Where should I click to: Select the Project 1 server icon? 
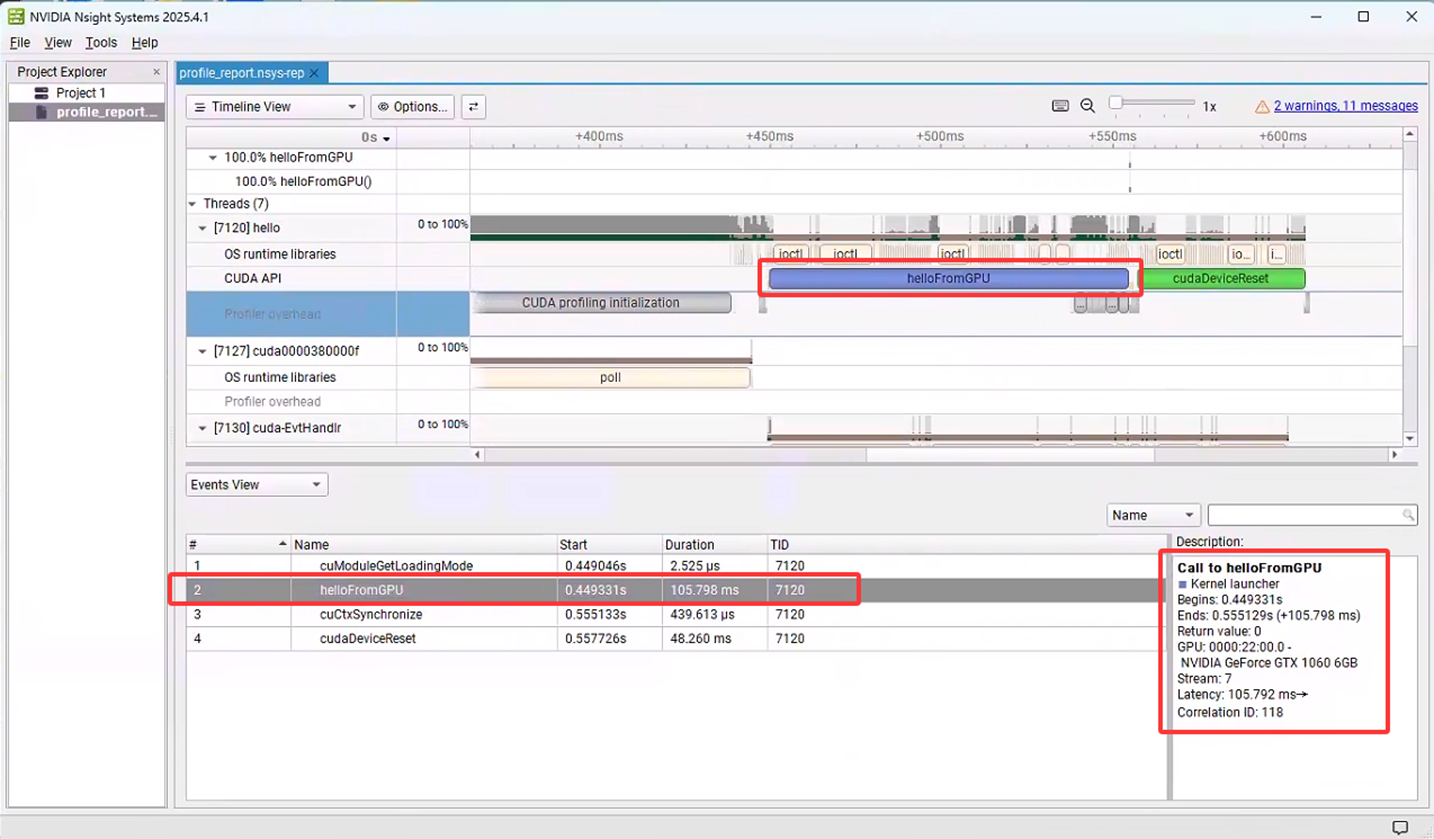point(41,93)
